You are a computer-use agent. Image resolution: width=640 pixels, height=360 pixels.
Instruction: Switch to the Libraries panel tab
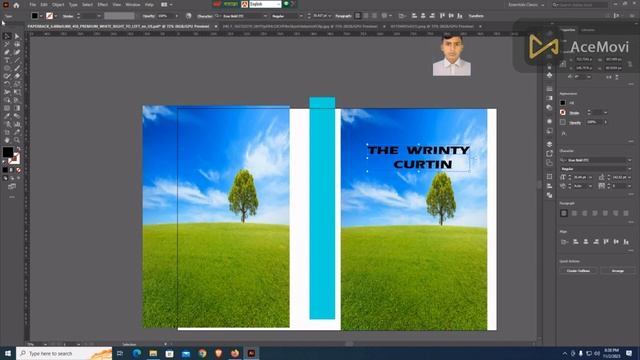coord(588,30)
